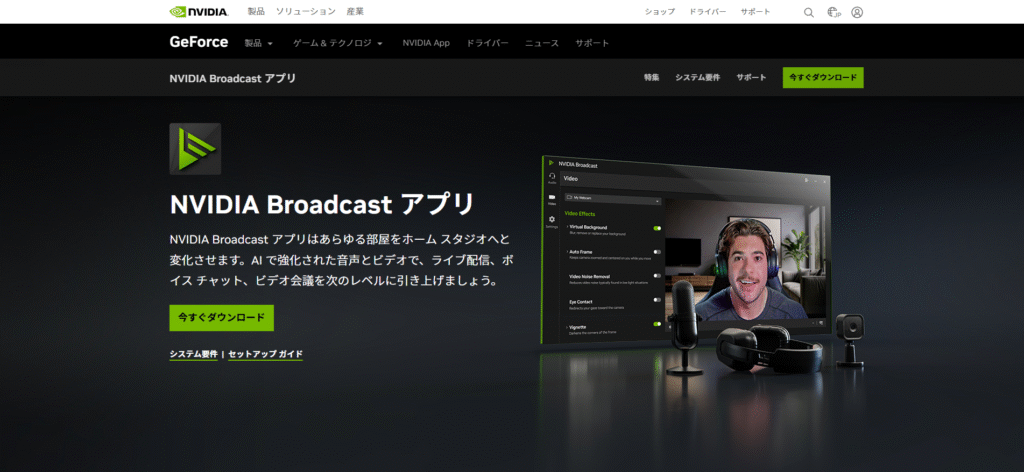Open ドライバー in the GeForce navigation bar
This screenshot has height=472, width=1024.
(487, 43)
